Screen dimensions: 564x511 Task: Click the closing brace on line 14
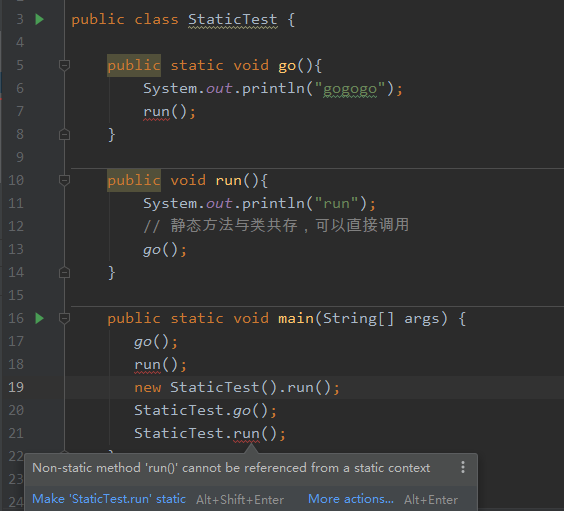click(112, 273)
